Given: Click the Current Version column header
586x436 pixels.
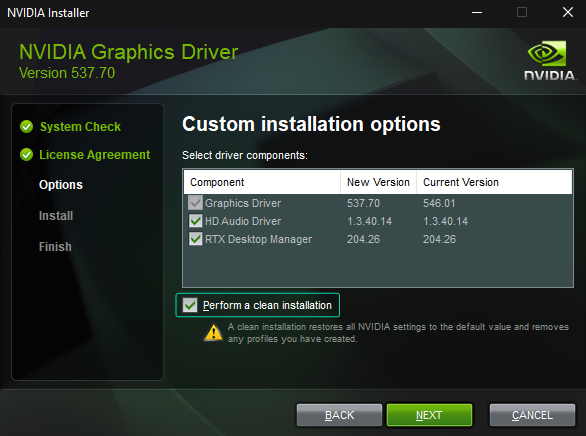Looking at the screenshot, I should pyautogui.click(x=494, y=182).
